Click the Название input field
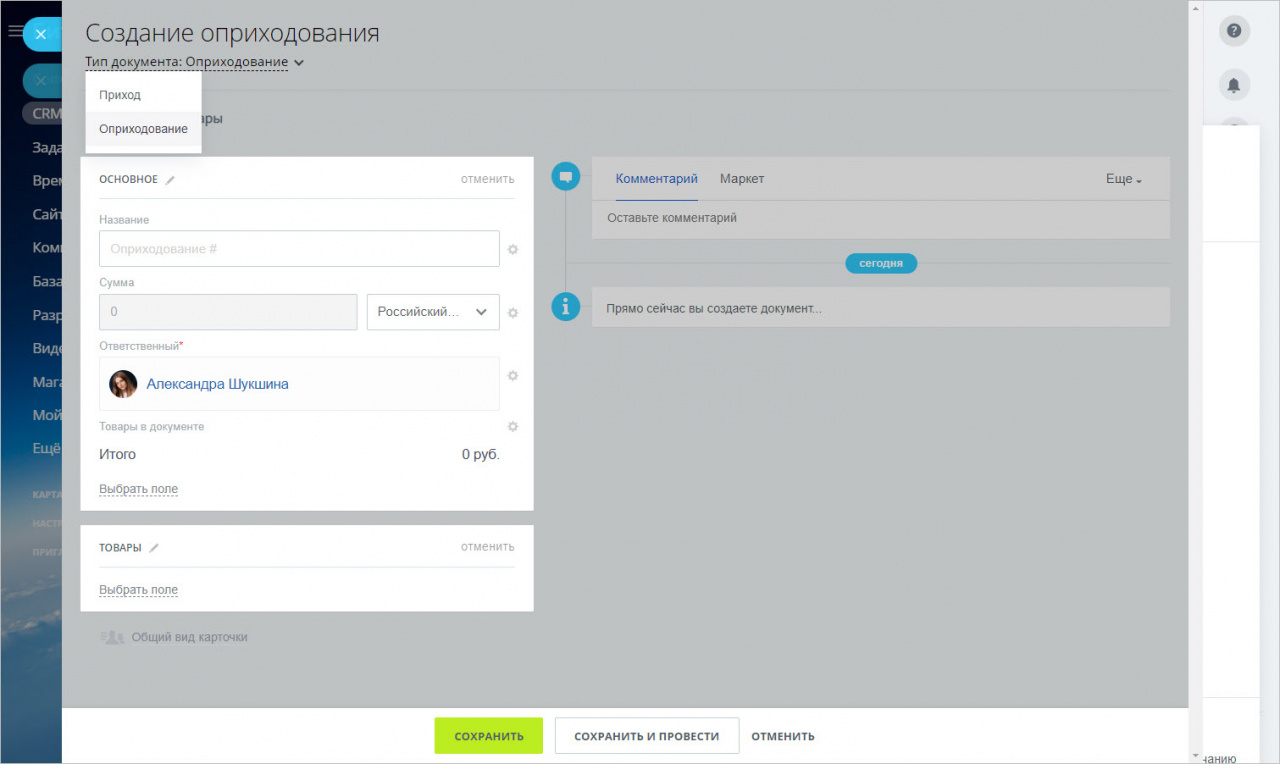The height and width of the screenshot is (764, 1280). point(299,249)
